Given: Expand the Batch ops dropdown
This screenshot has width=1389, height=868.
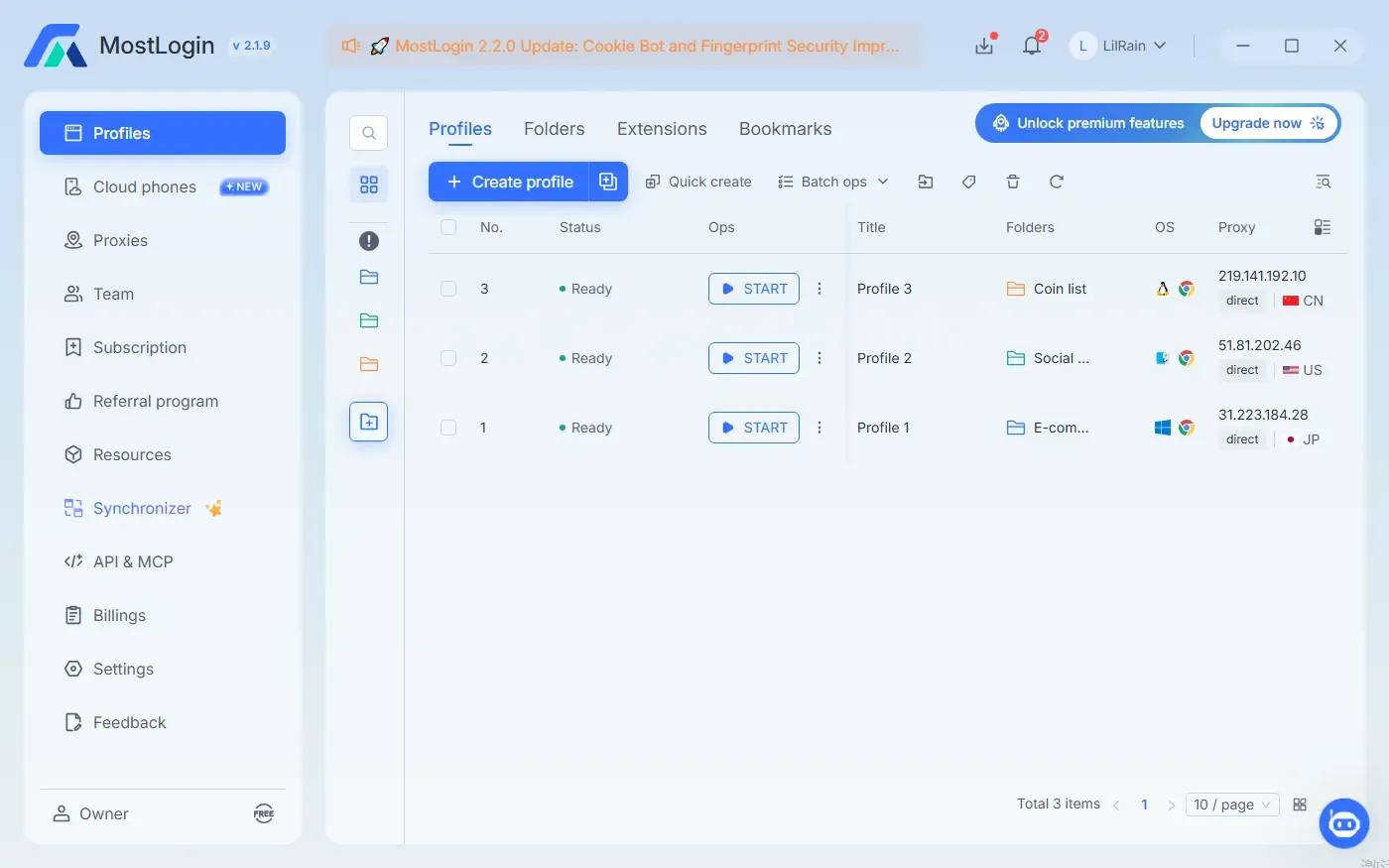Looking at the screenshot, I should point(833,182).
